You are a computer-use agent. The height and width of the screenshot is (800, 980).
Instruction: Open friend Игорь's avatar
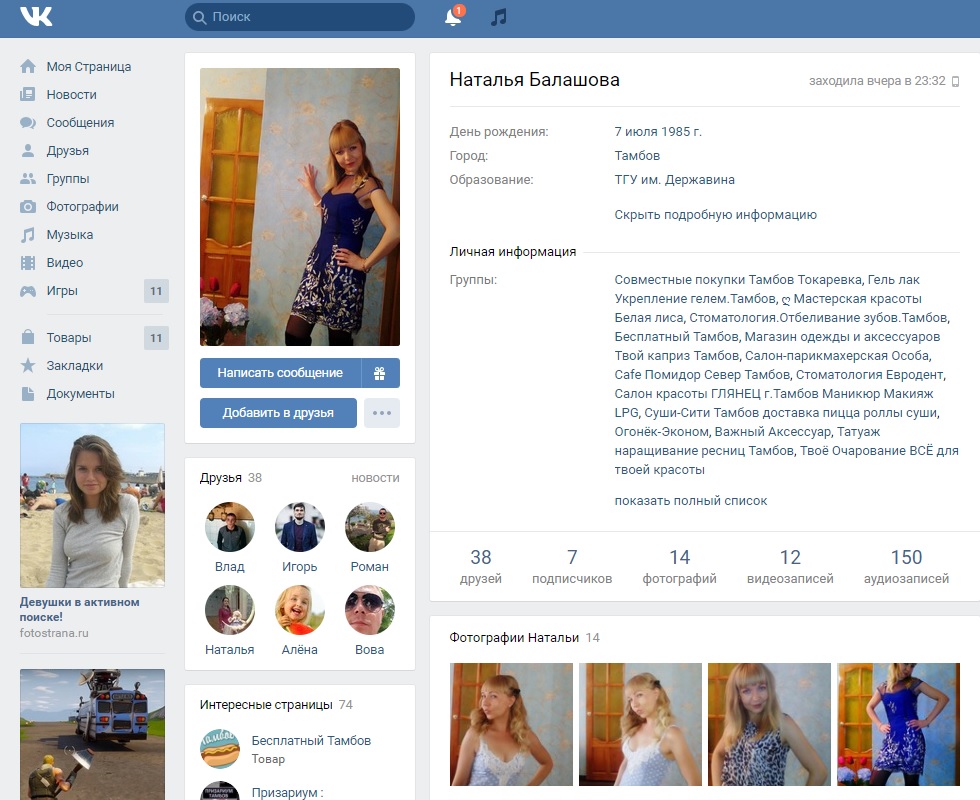[x=300, y=527]
